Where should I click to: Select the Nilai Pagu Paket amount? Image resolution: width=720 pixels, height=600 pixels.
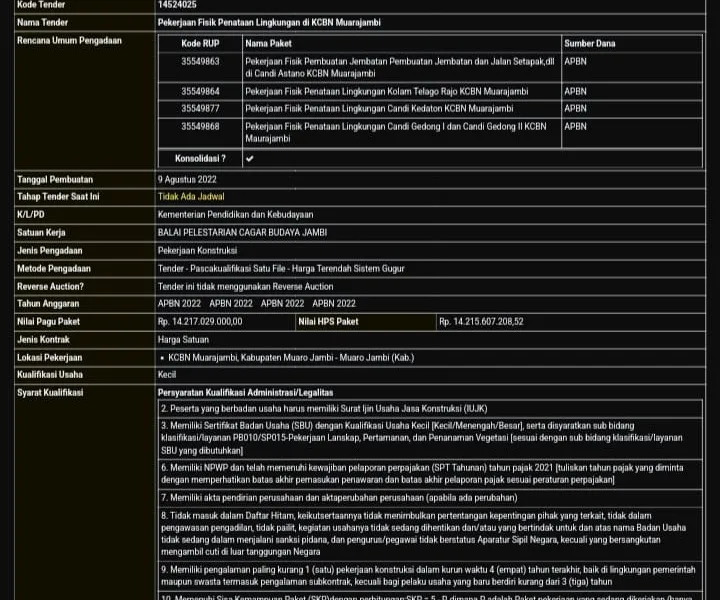(200, 322)
